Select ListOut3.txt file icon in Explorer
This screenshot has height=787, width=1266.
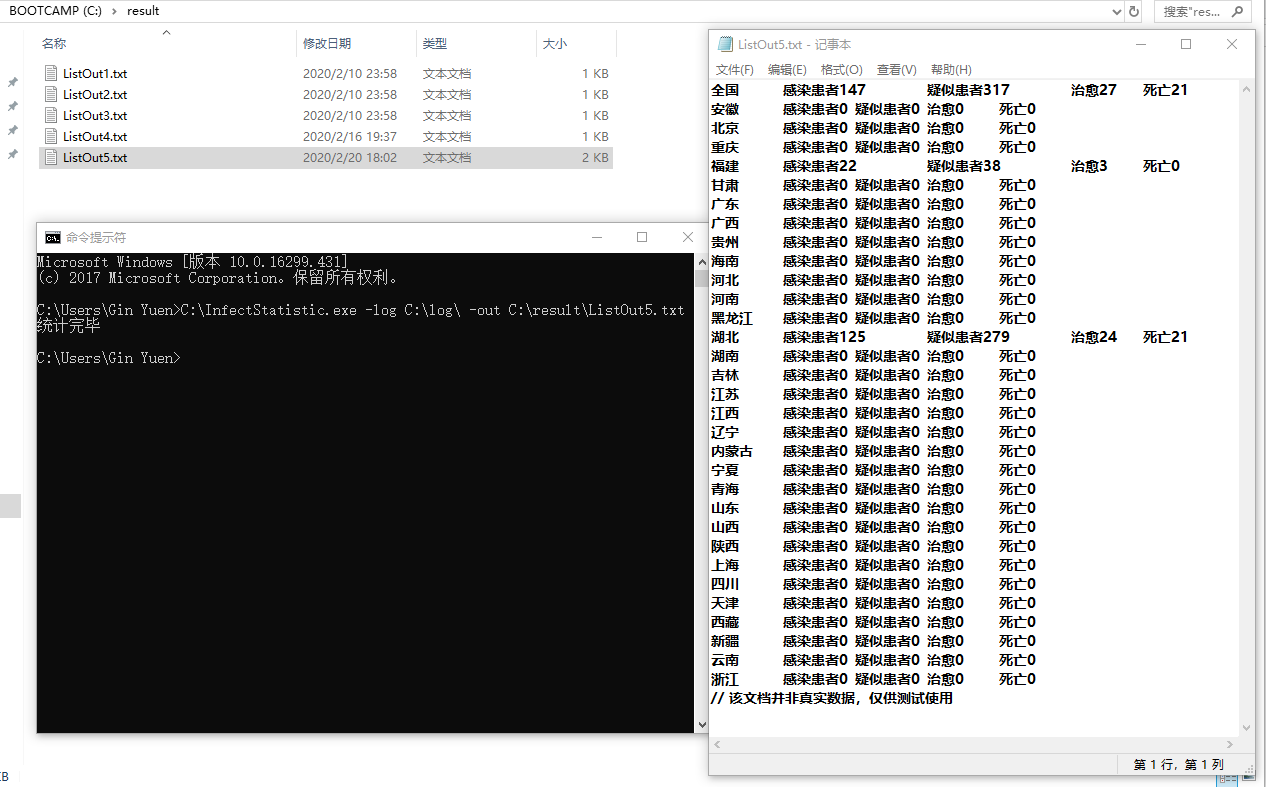click(52, 115)
